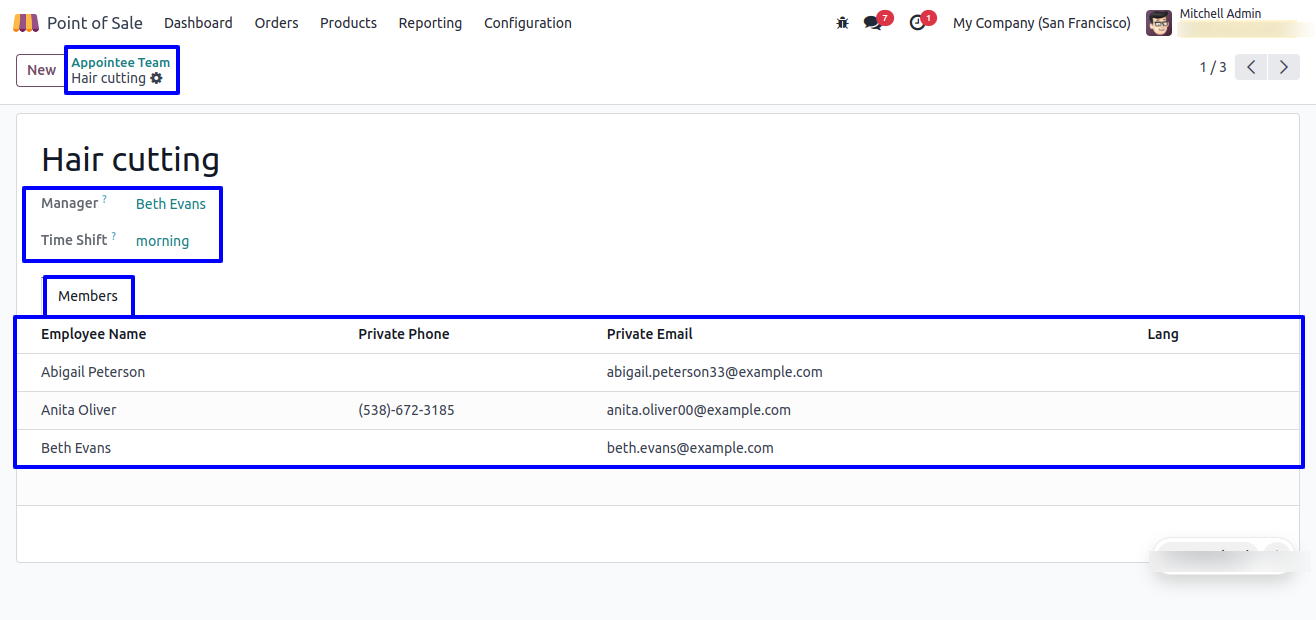Open the Beth Evans manager link
1316x620 pixels.
[x=171, y=204]
